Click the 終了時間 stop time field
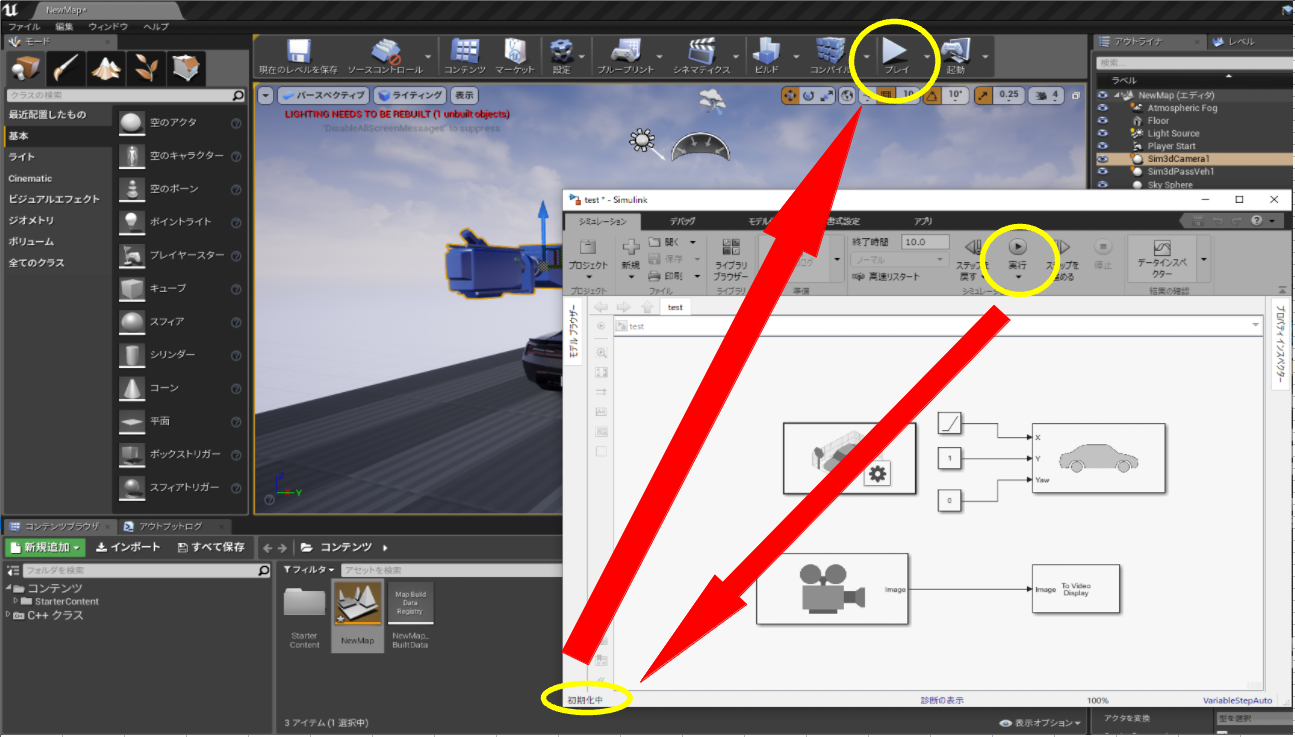The image size is (1295, 737). click(x=925, y=242)
